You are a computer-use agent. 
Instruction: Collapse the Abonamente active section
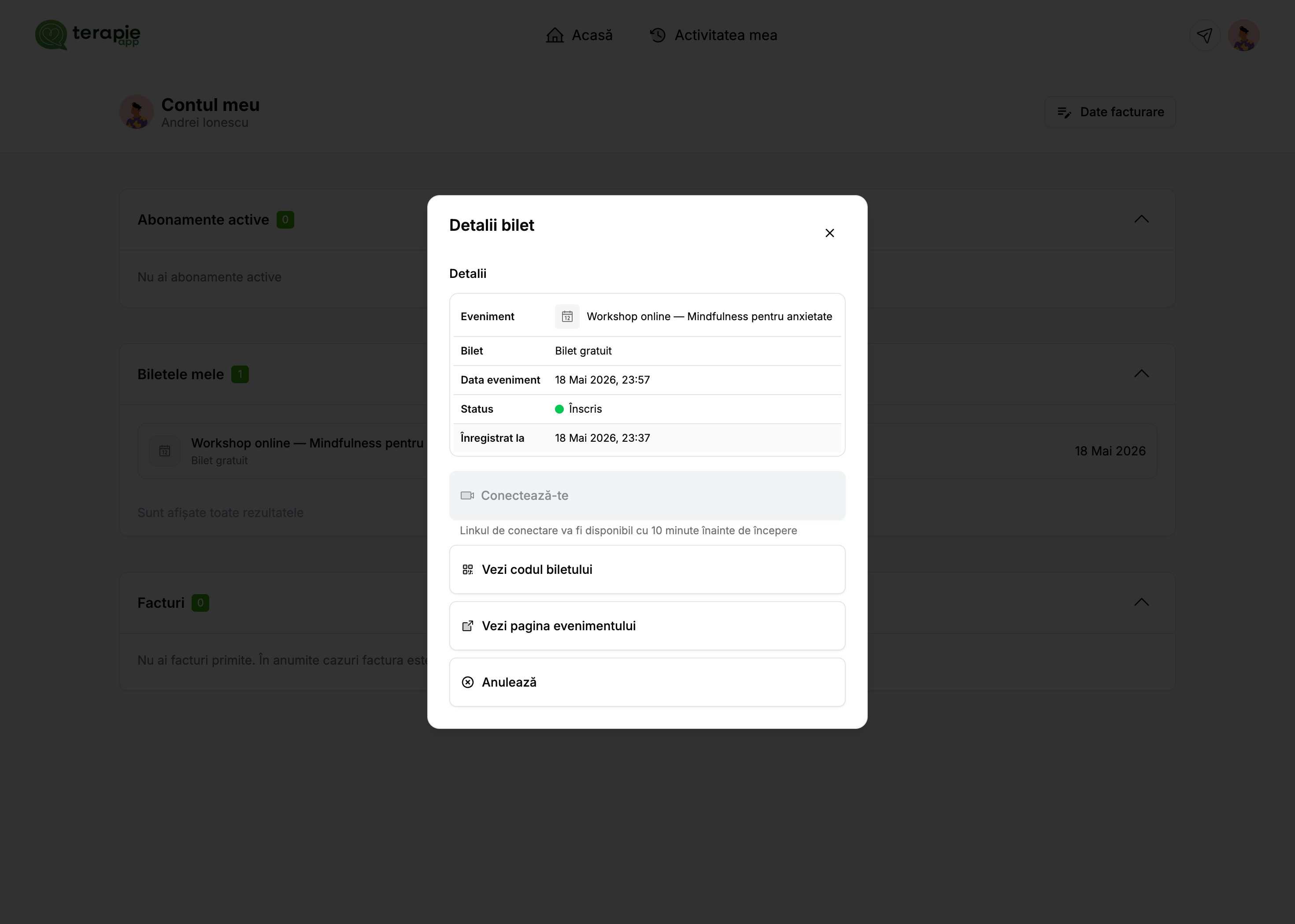(1141, 219)
